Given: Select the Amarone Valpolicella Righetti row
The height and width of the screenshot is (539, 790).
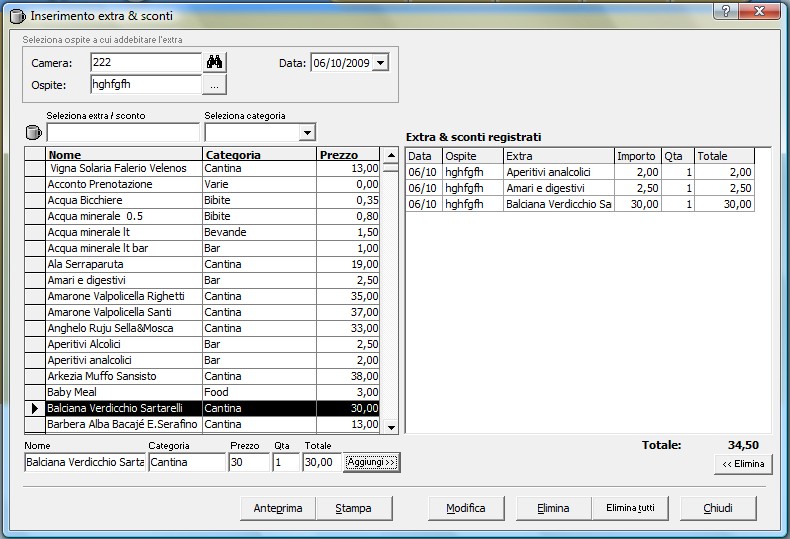Looking at the screenshot, I should click(202, 296).
